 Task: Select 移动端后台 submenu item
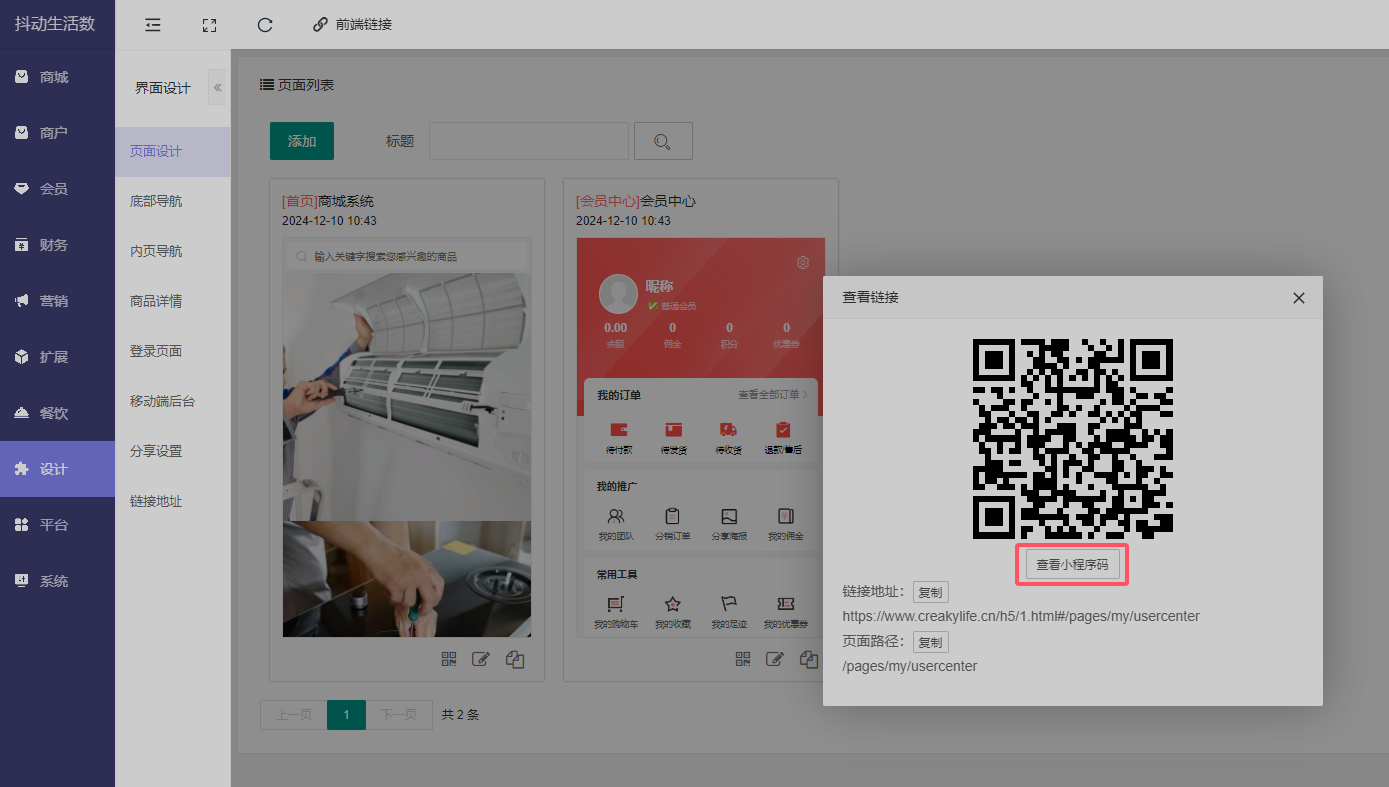172,402
